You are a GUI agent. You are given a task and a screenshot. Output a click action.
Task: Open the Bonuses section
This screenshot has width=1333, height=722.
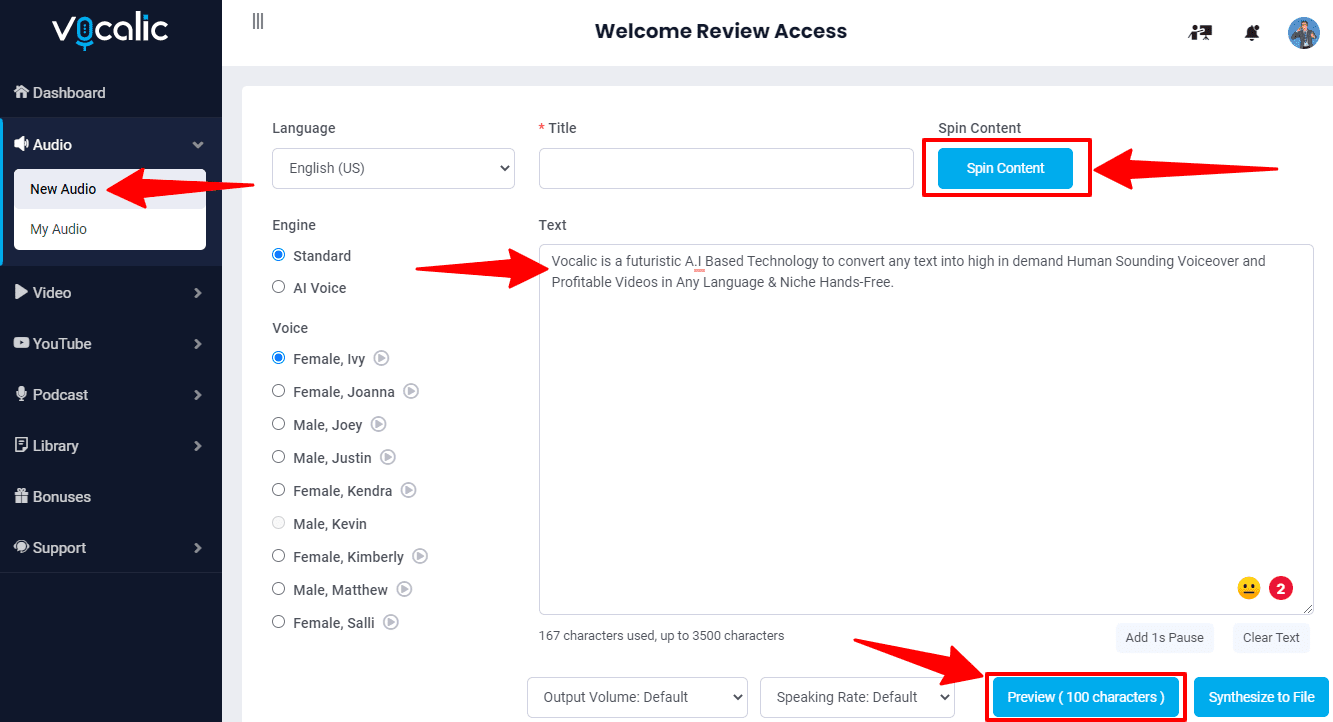[110, 496]
